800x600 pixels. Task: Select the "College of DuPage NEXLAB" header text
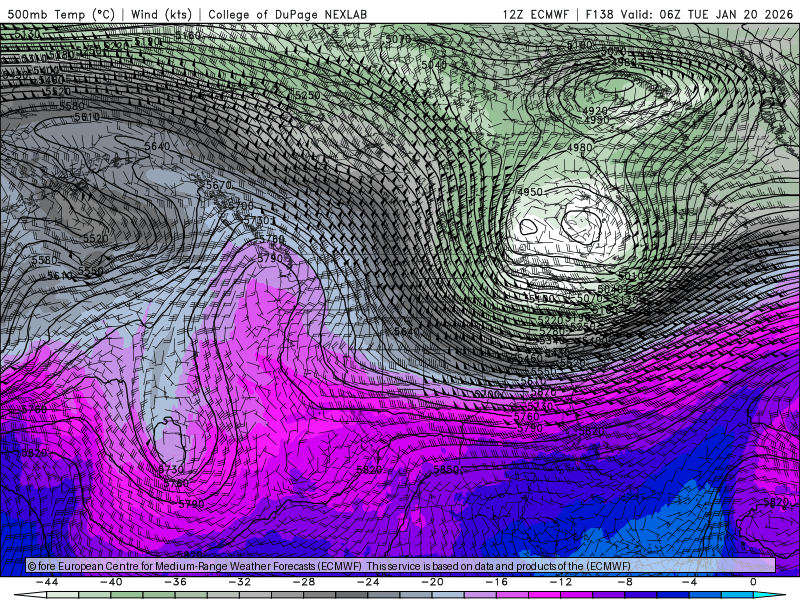point(287,14)
